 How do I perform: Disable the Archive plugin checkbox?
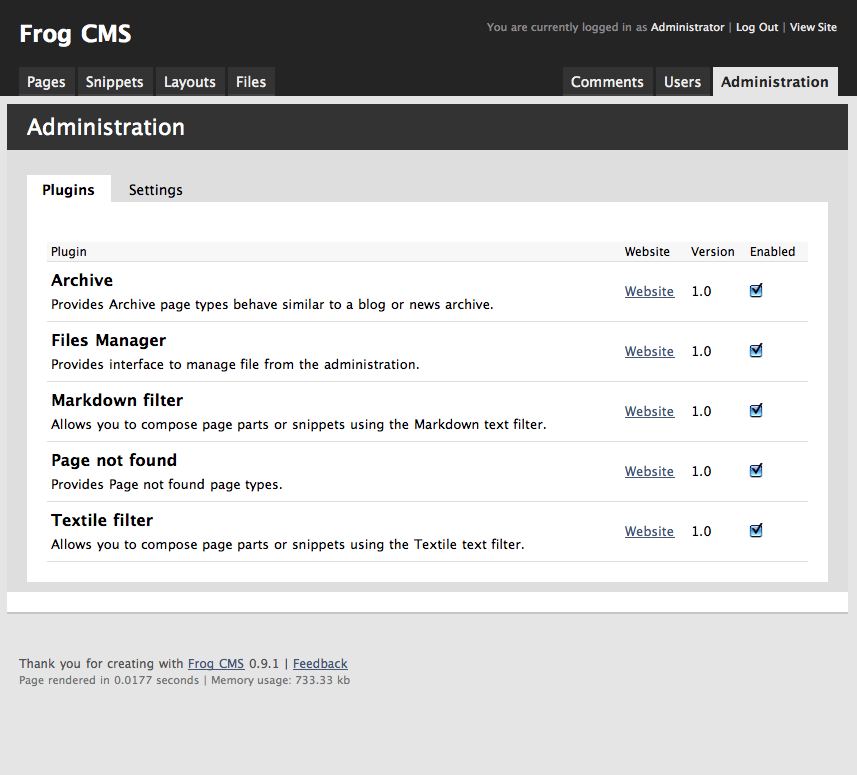[756, 291]
